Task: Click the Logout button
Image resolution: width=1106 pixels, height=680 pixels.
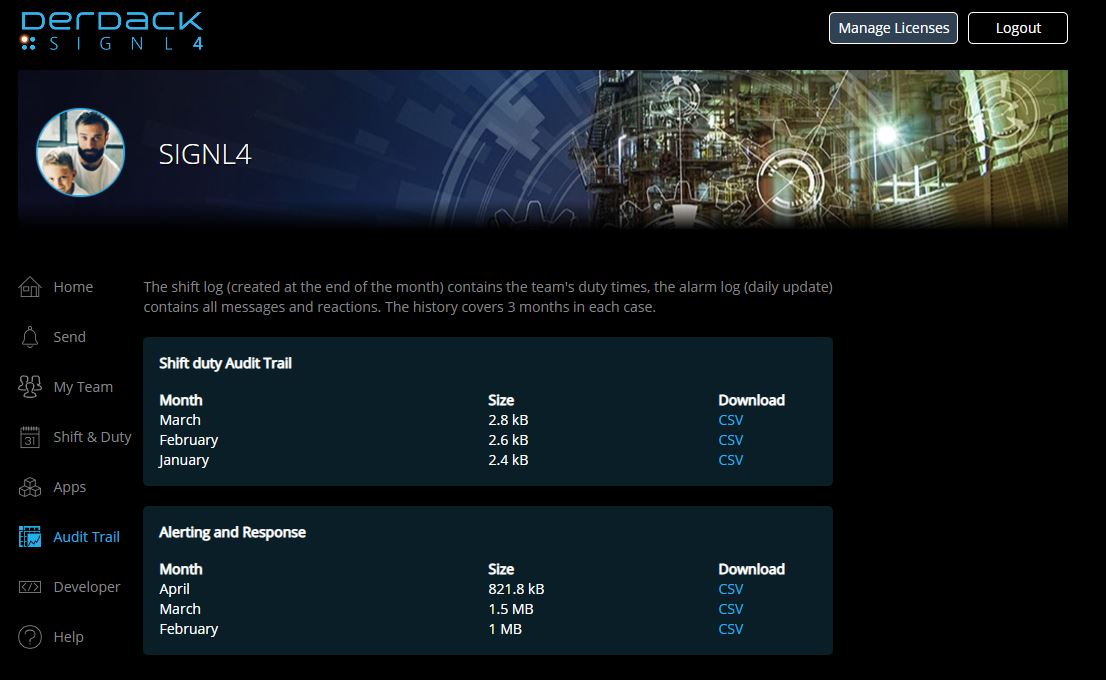Action: [1018, 28]
